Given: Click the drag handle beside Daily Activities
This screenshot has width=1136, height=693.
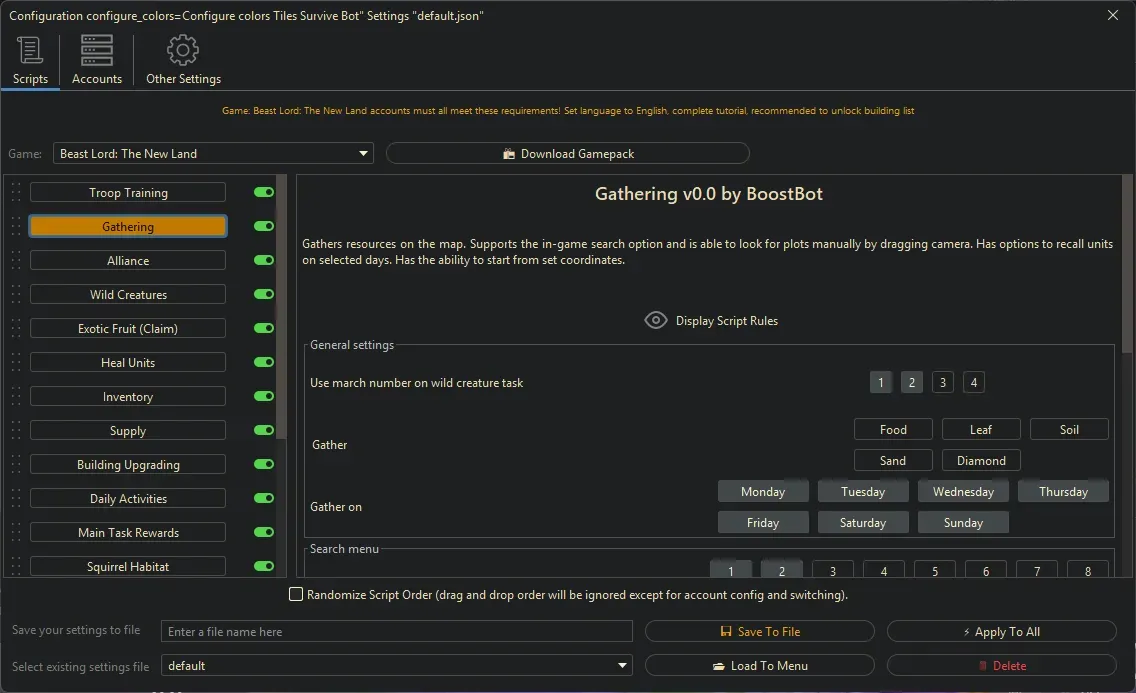Looking at the screenshot, I should point(16,499).
